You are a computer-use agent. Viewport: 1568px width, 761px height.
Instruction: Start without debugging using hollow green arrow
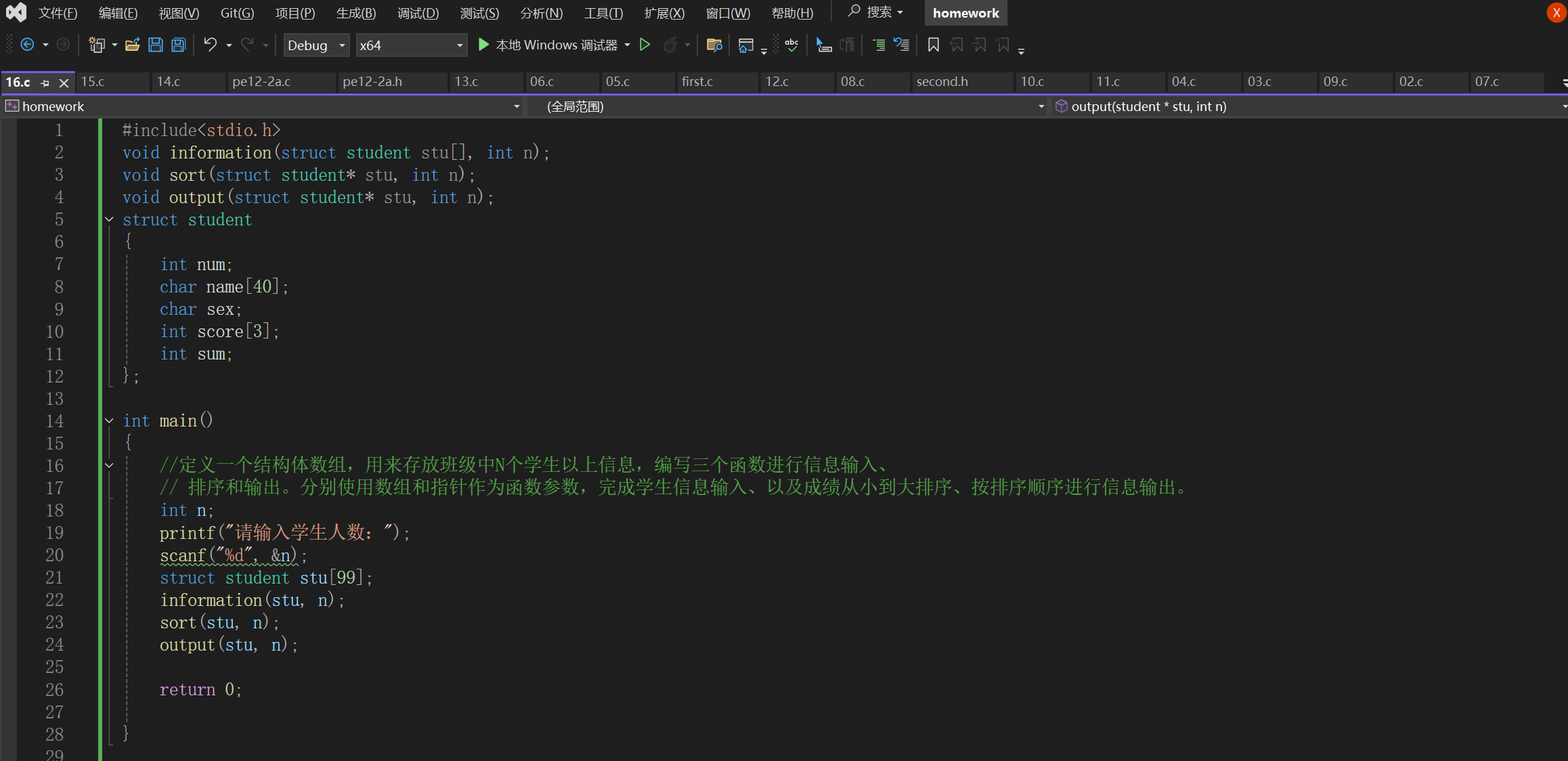pos(645,45)
